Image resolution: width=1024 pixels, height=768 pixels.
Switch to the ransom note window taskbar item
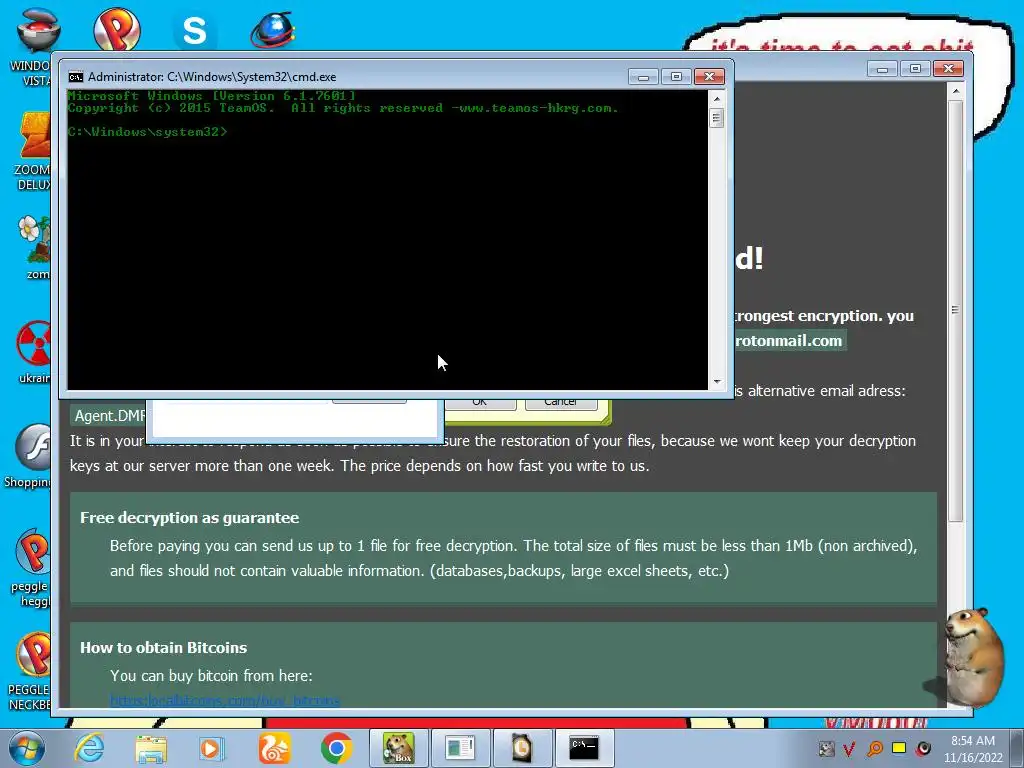pos(460,748)
